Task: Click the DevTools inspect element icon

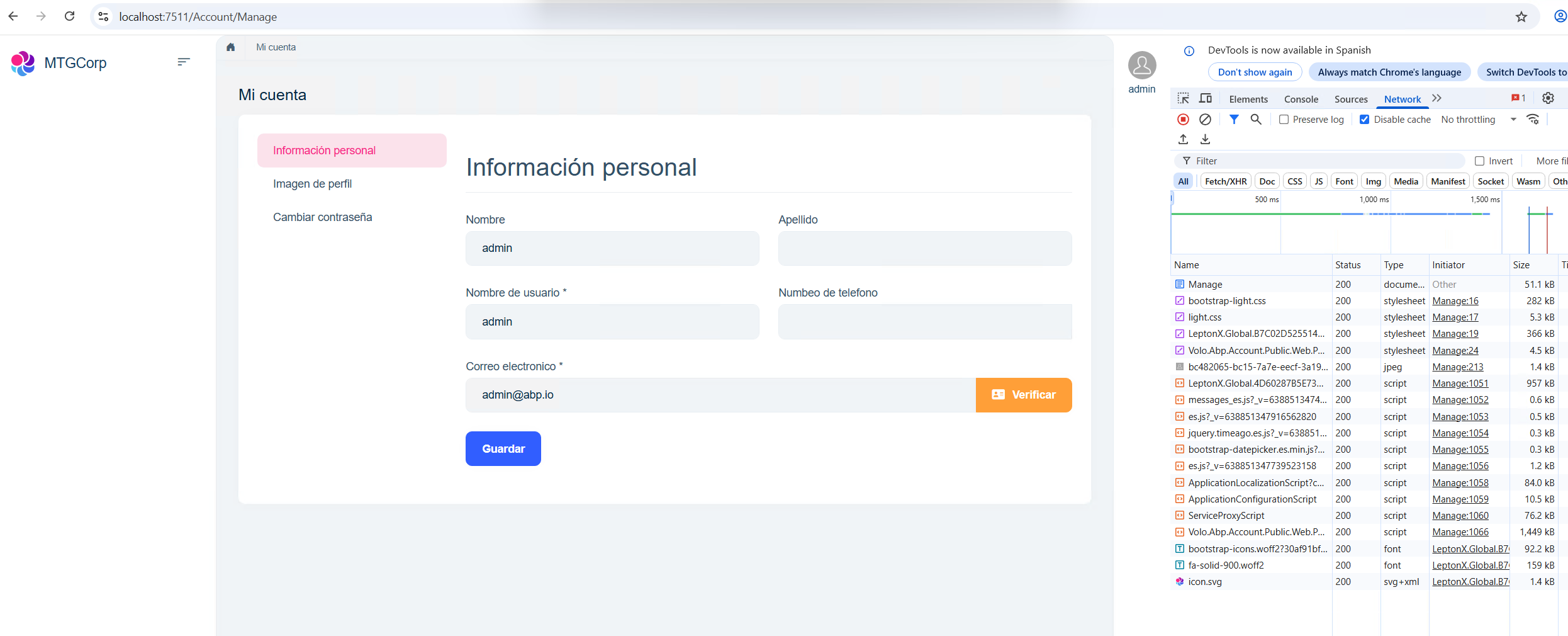Action: [x=1184, y=99]
